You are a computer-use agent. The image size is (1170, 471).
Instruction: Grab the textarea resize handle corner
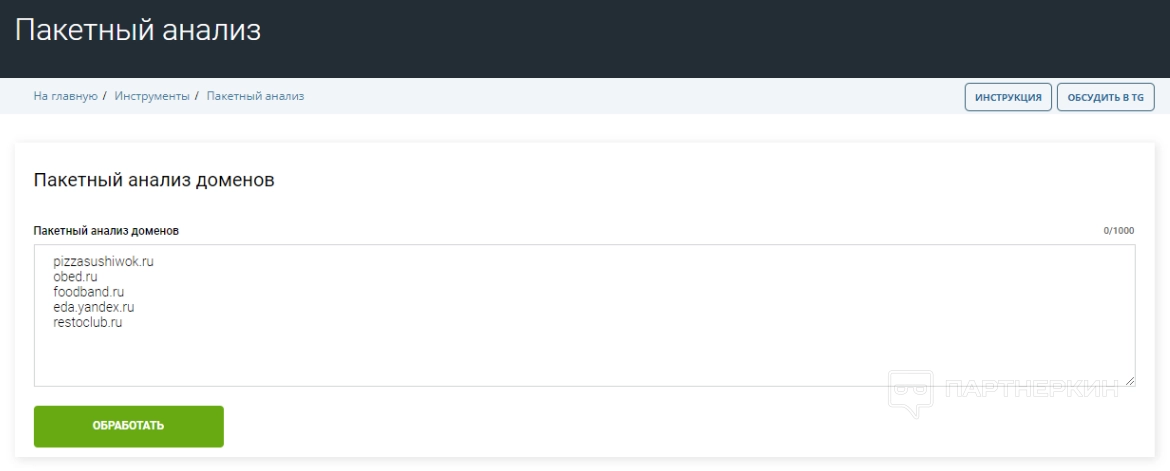(1129, 380)
